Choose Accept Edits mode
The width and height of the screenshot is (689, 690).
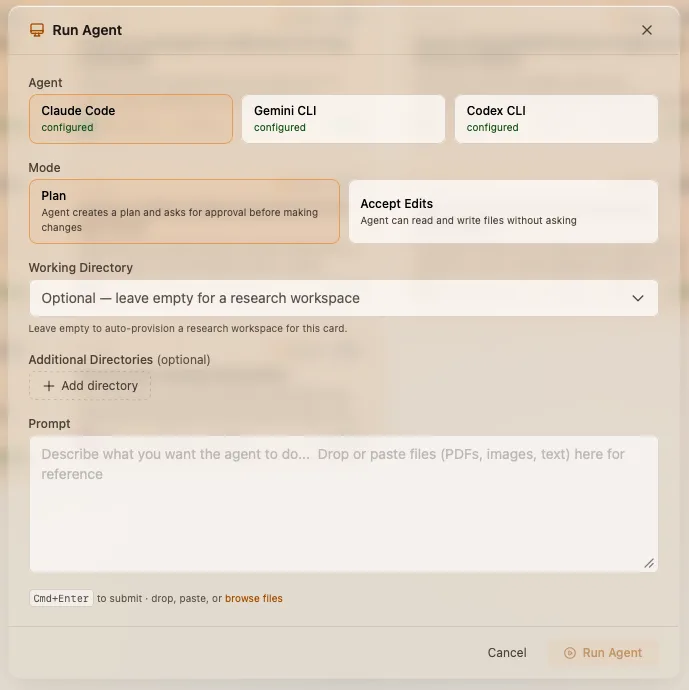pyautogui.click(x=503, y=211)
